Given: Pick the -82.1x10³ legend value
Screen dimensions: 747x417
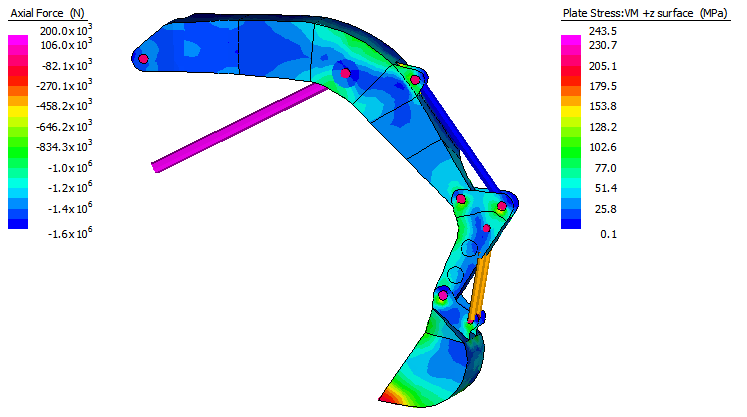Looking at the screenshot, I should [x=67, y=66].
